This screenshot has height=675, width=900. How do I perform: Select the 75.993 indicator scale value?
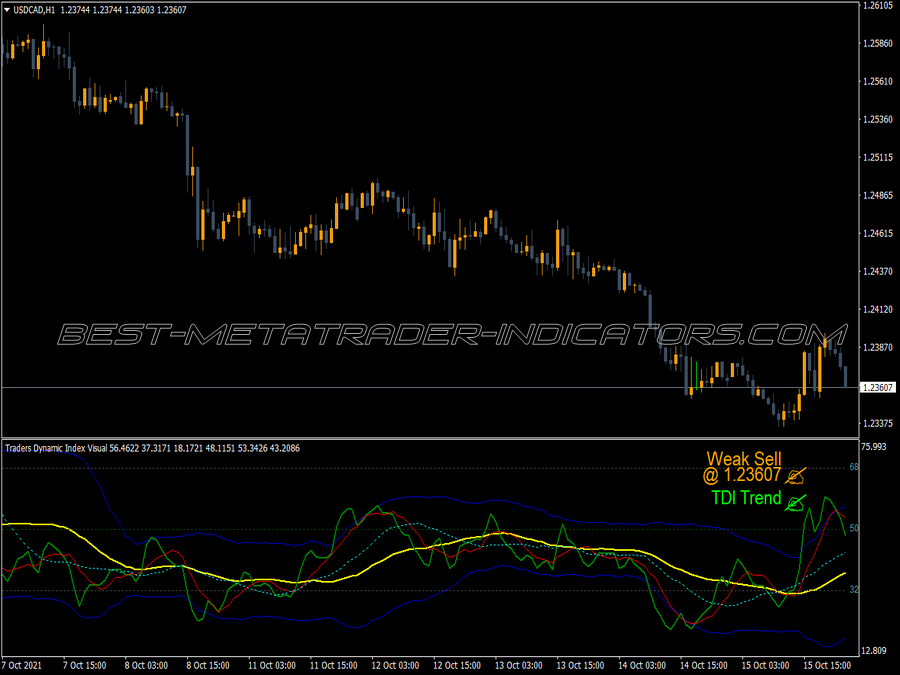point(874,447)
